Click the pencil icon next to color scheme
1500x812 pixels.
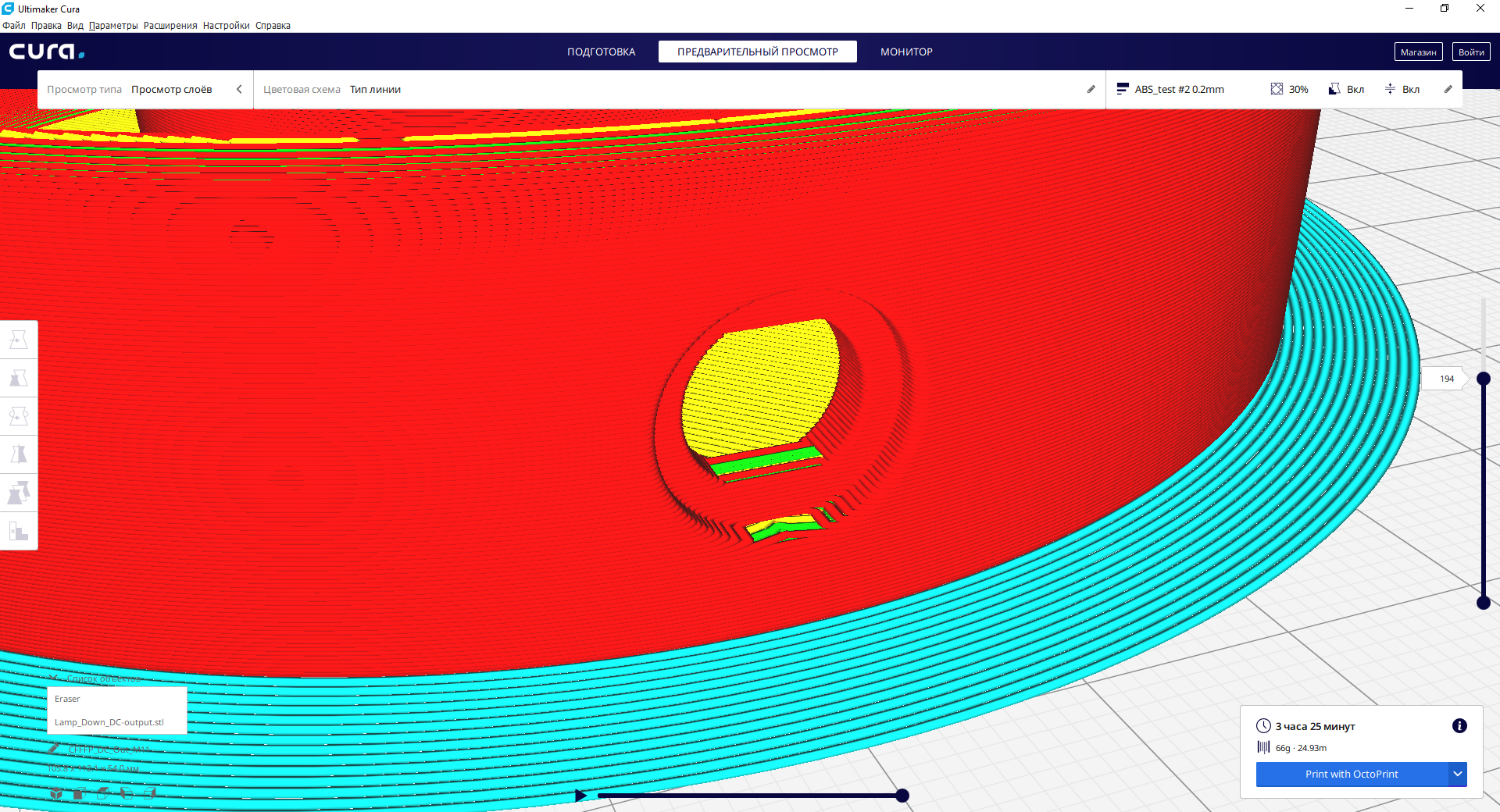1091,89
